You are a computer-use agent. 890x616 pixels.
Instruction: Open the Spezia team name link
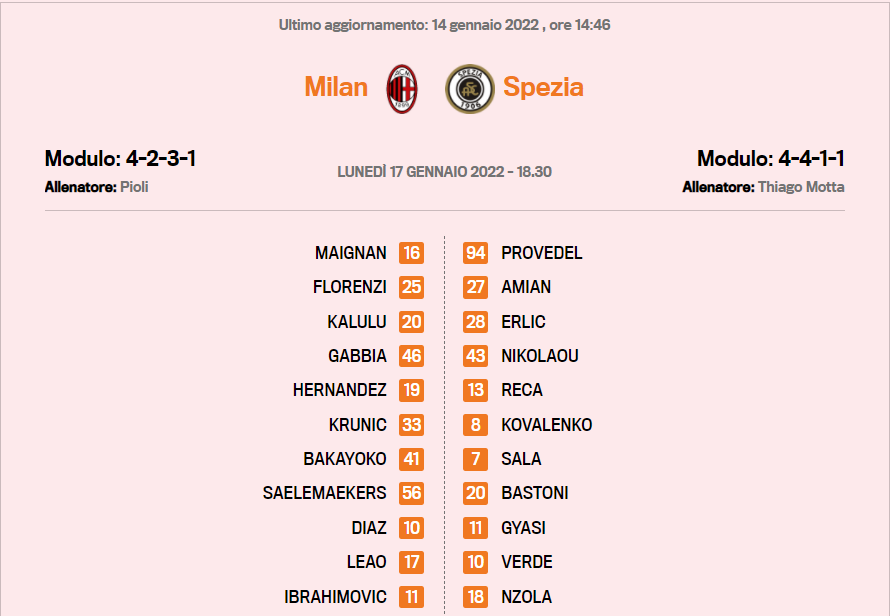[x=543, y=87]
